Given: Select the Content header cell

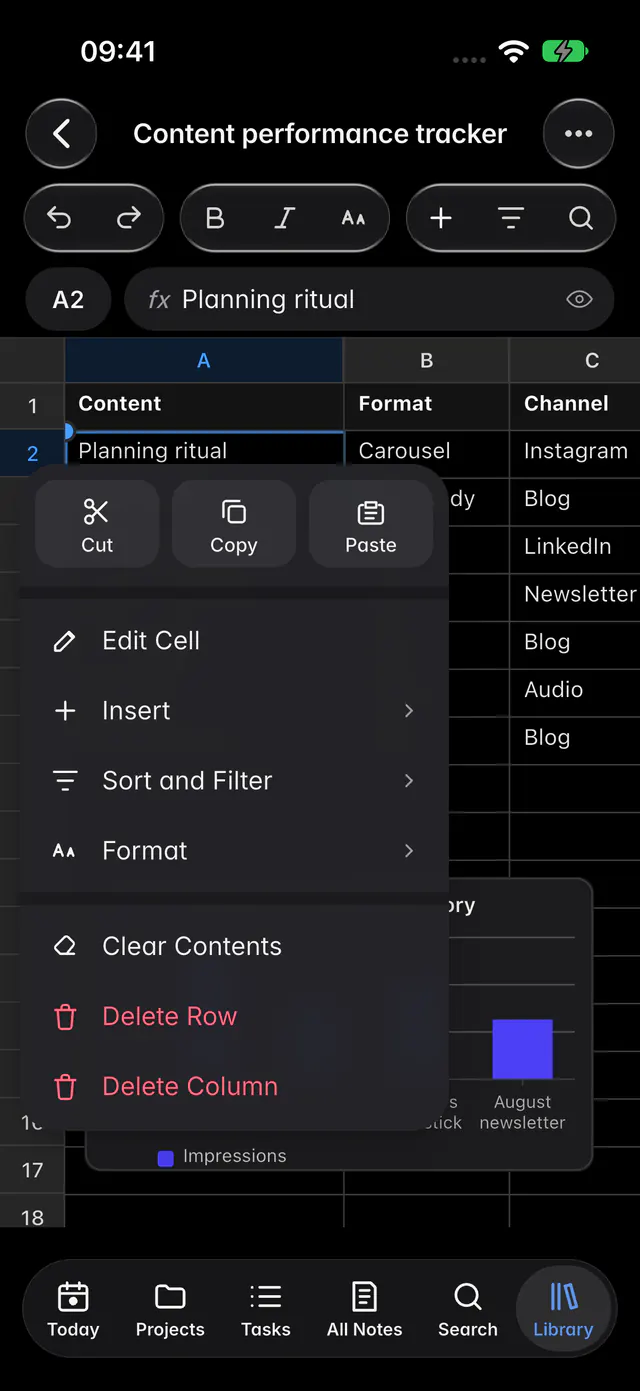Looking at the screenshot, I should pos(204,404).
